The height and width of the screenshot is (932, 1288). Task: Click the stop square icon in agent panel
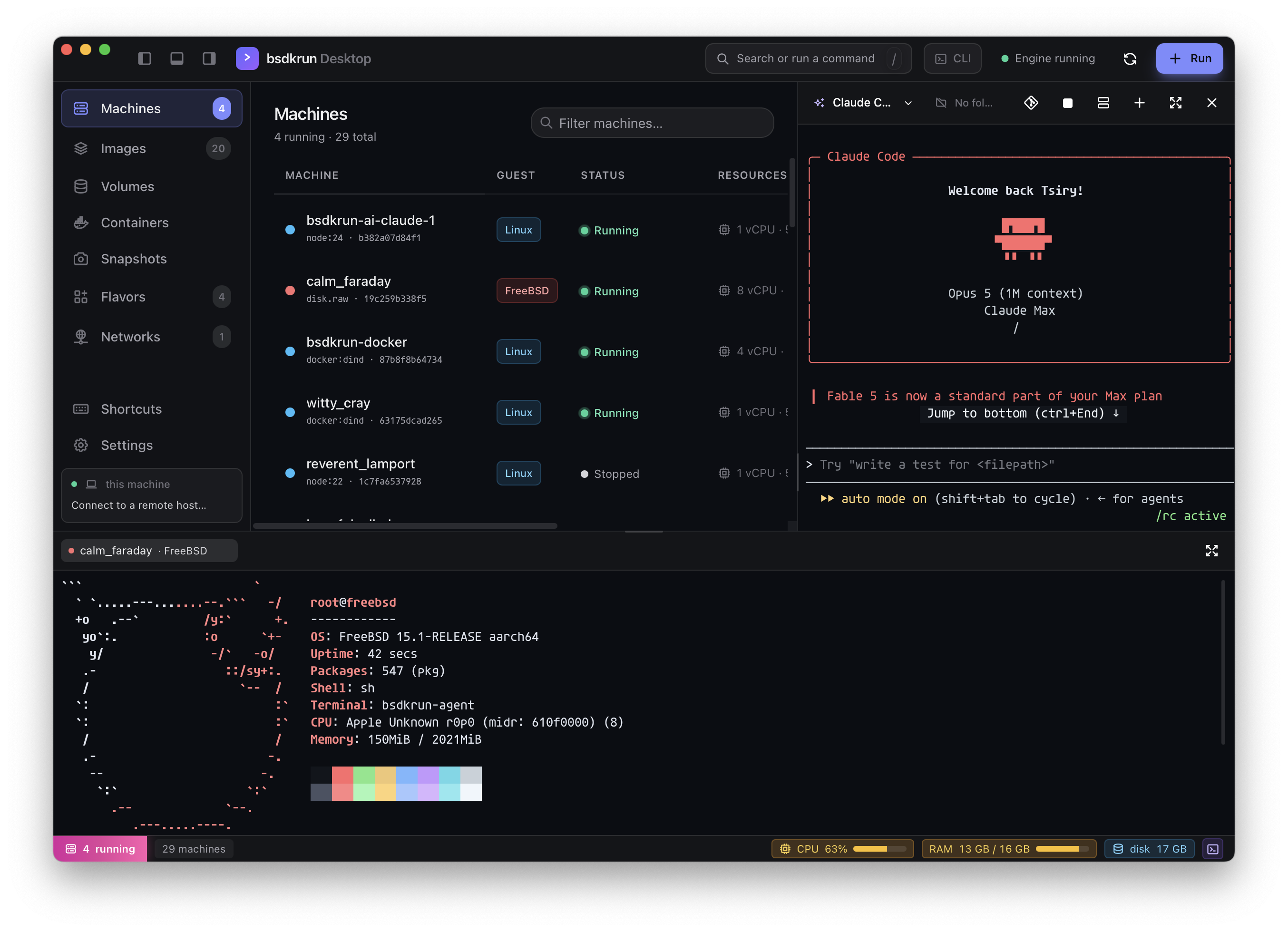[1067, 103]
